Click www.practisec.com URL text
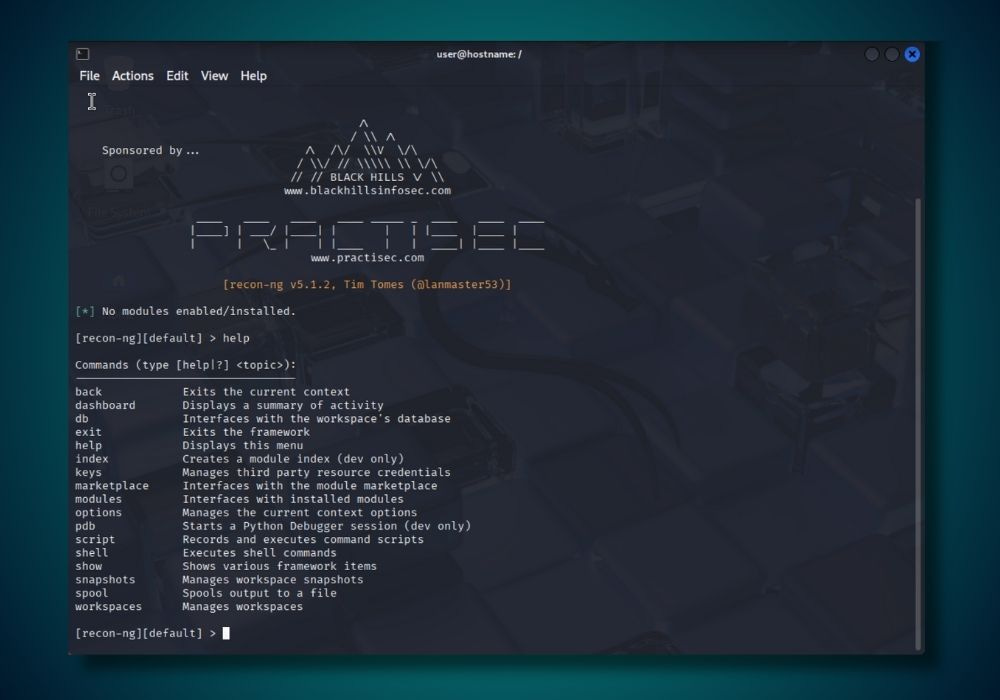1000x700 pixels. pos(367,258)
